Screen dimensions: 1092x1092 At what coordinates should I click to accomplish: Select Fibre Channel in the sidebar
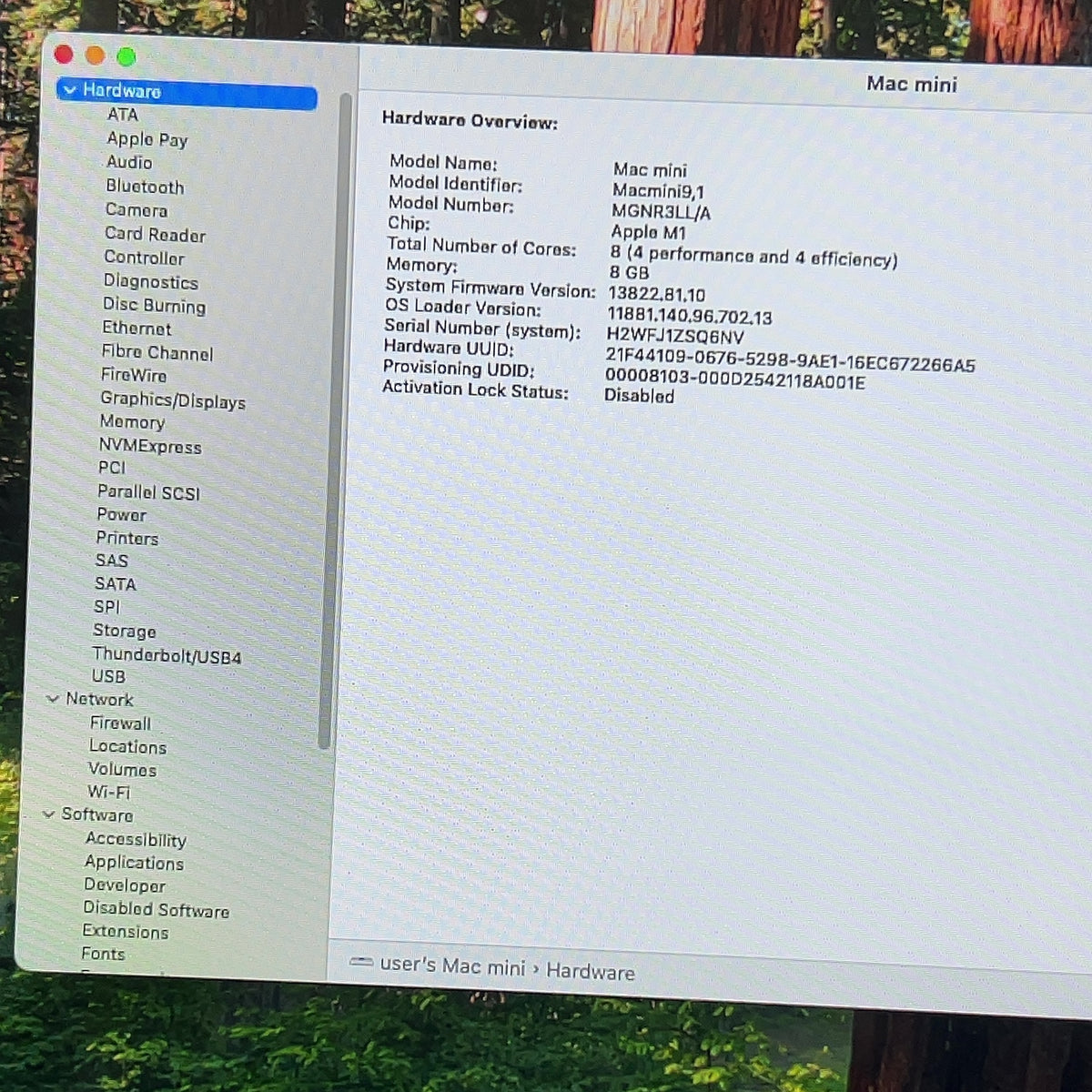157,353
